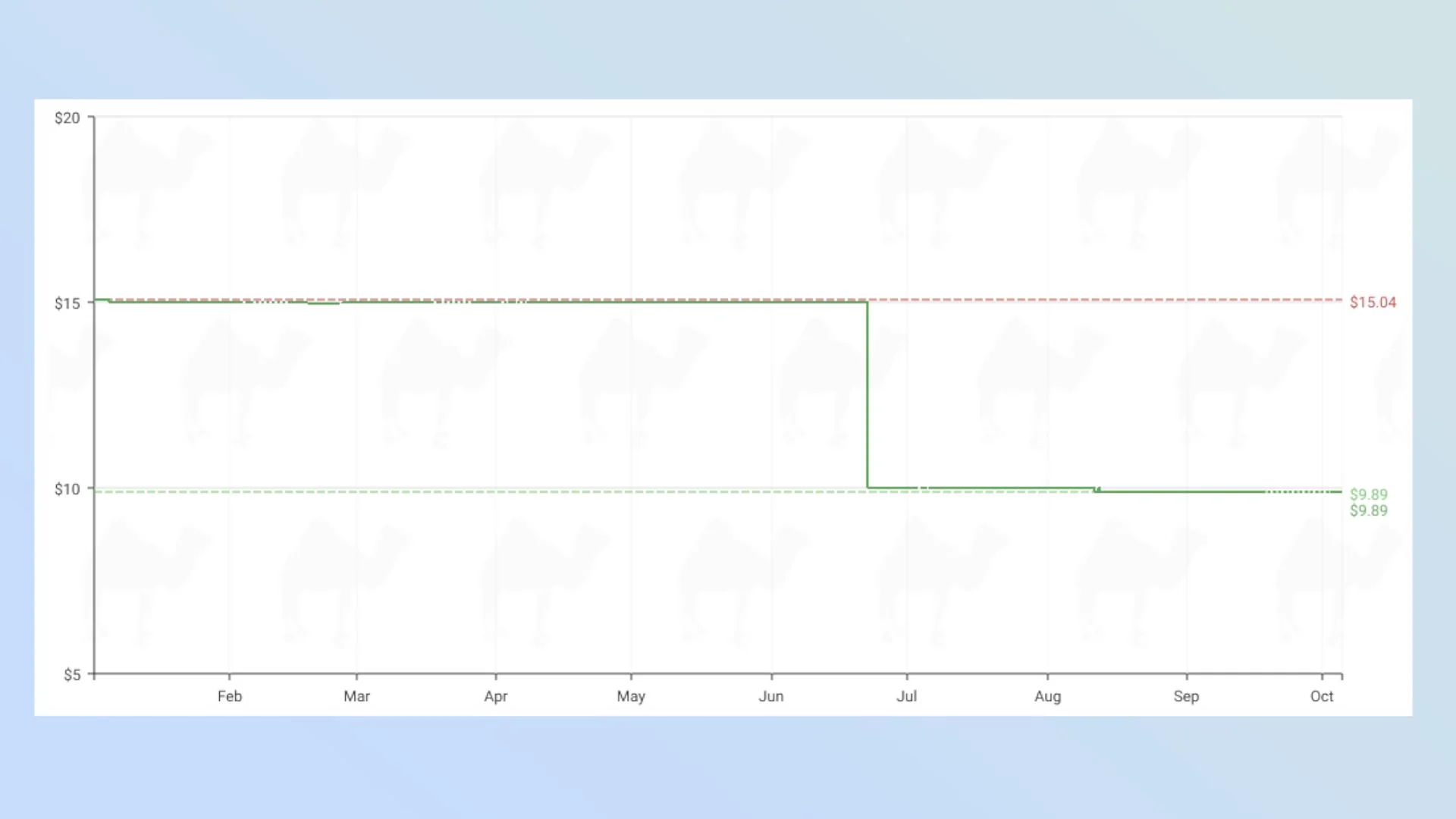Click the $15 y-axis label
Image resolution: width=1456 pixels, height=819 pixels.
coord(67,303)
